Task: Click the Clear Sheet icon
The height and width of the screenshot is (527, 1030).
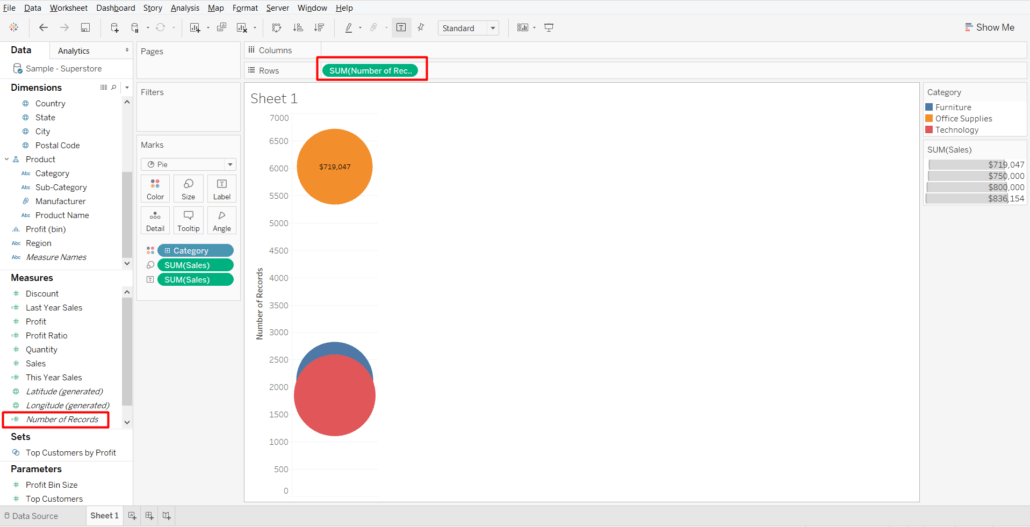Action: pos(242,28)
